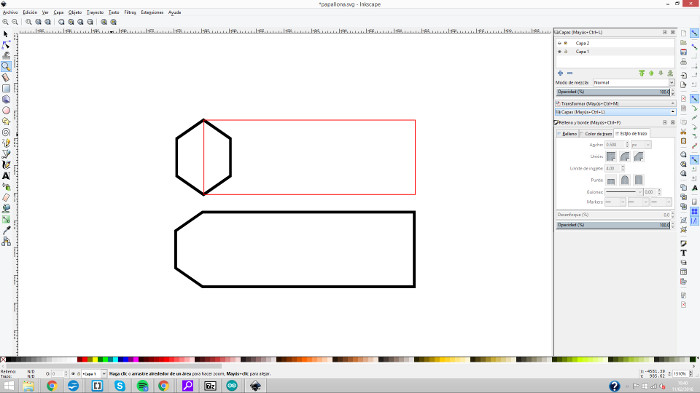Open the Archivo menu
The image size is (700, 393).
(10, 13)
